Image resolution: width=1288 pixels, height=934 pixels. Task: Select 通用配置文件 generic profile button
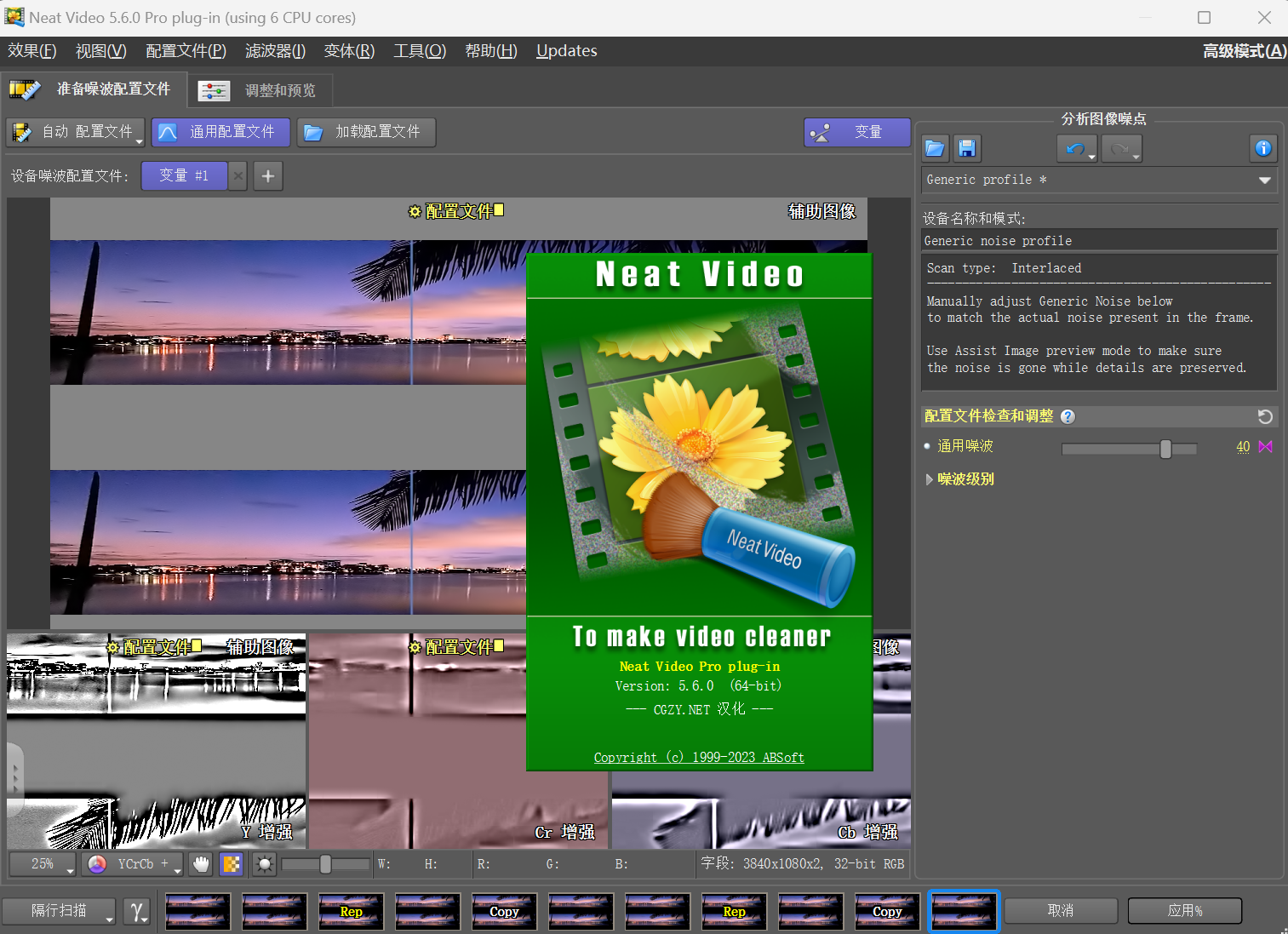coord(220,132)
